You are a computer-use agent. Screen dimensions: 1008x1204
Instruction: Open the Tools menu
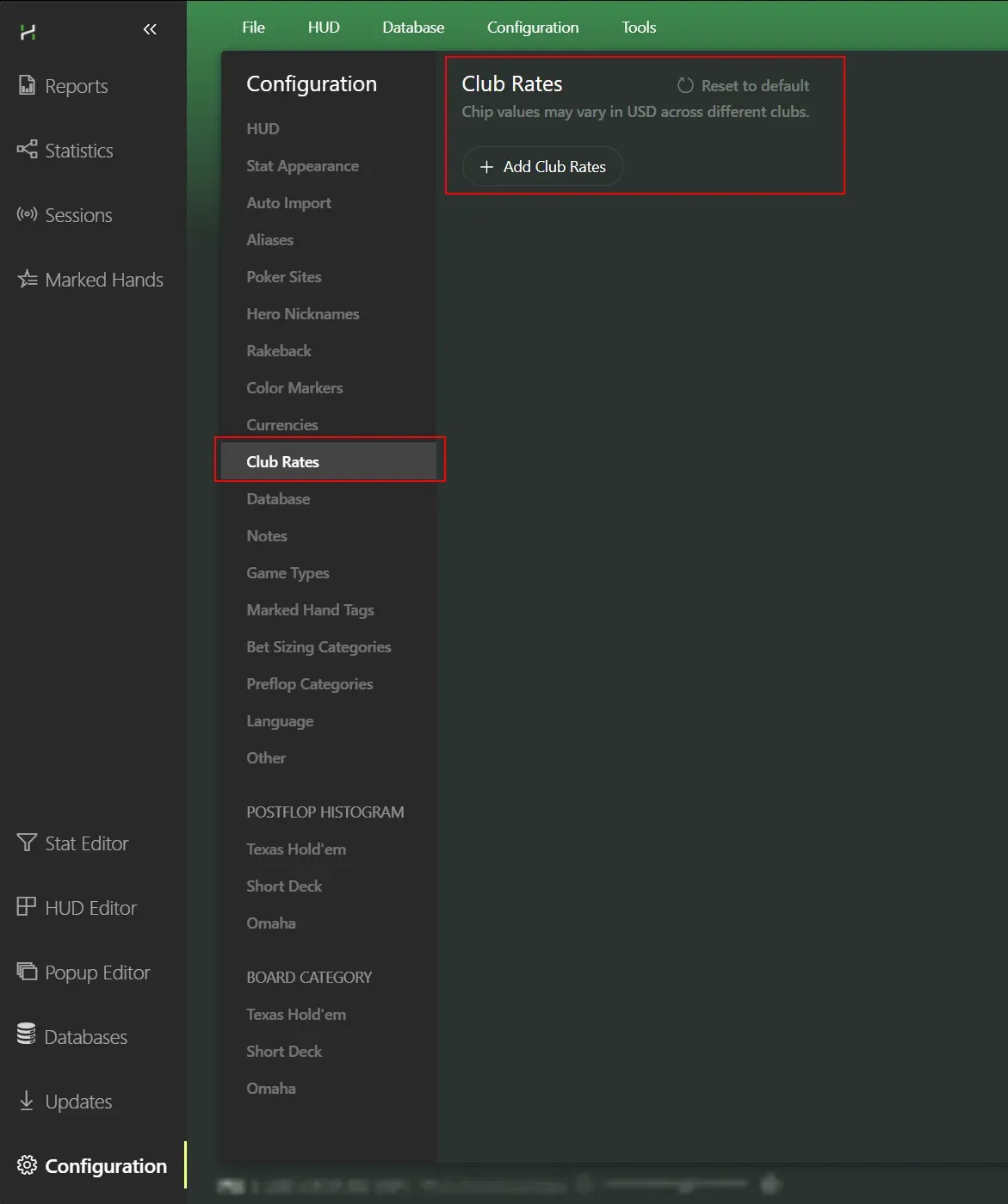click(639, 28)
